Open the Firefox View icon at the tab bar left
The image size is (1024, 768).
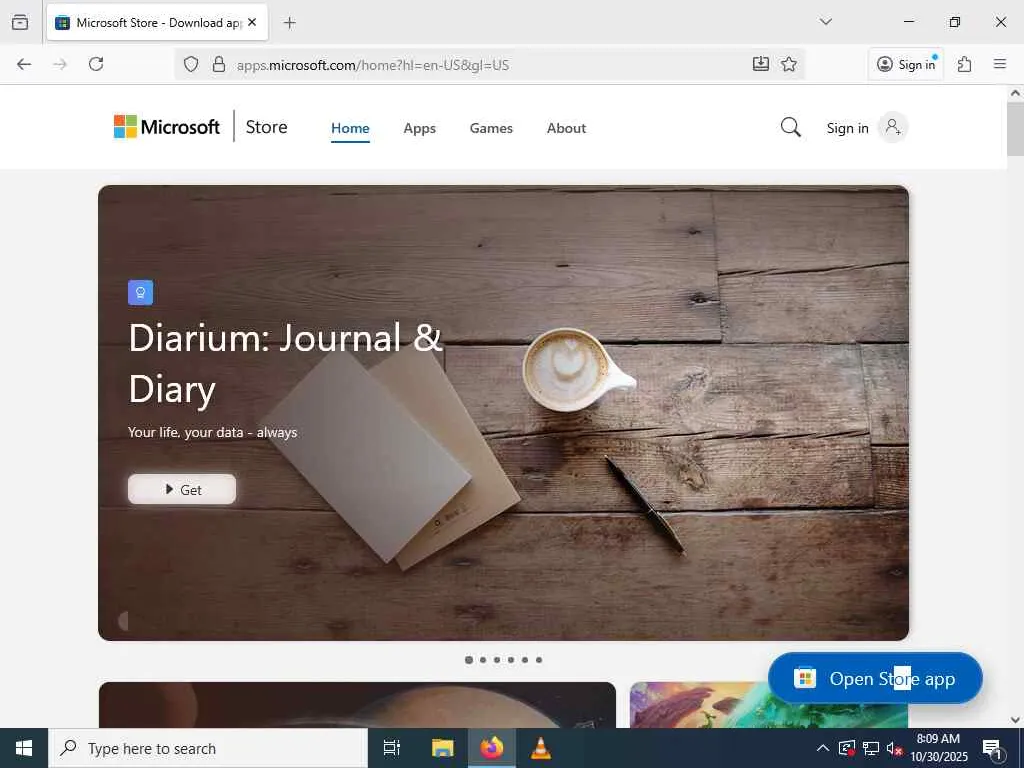pos(20,22)
